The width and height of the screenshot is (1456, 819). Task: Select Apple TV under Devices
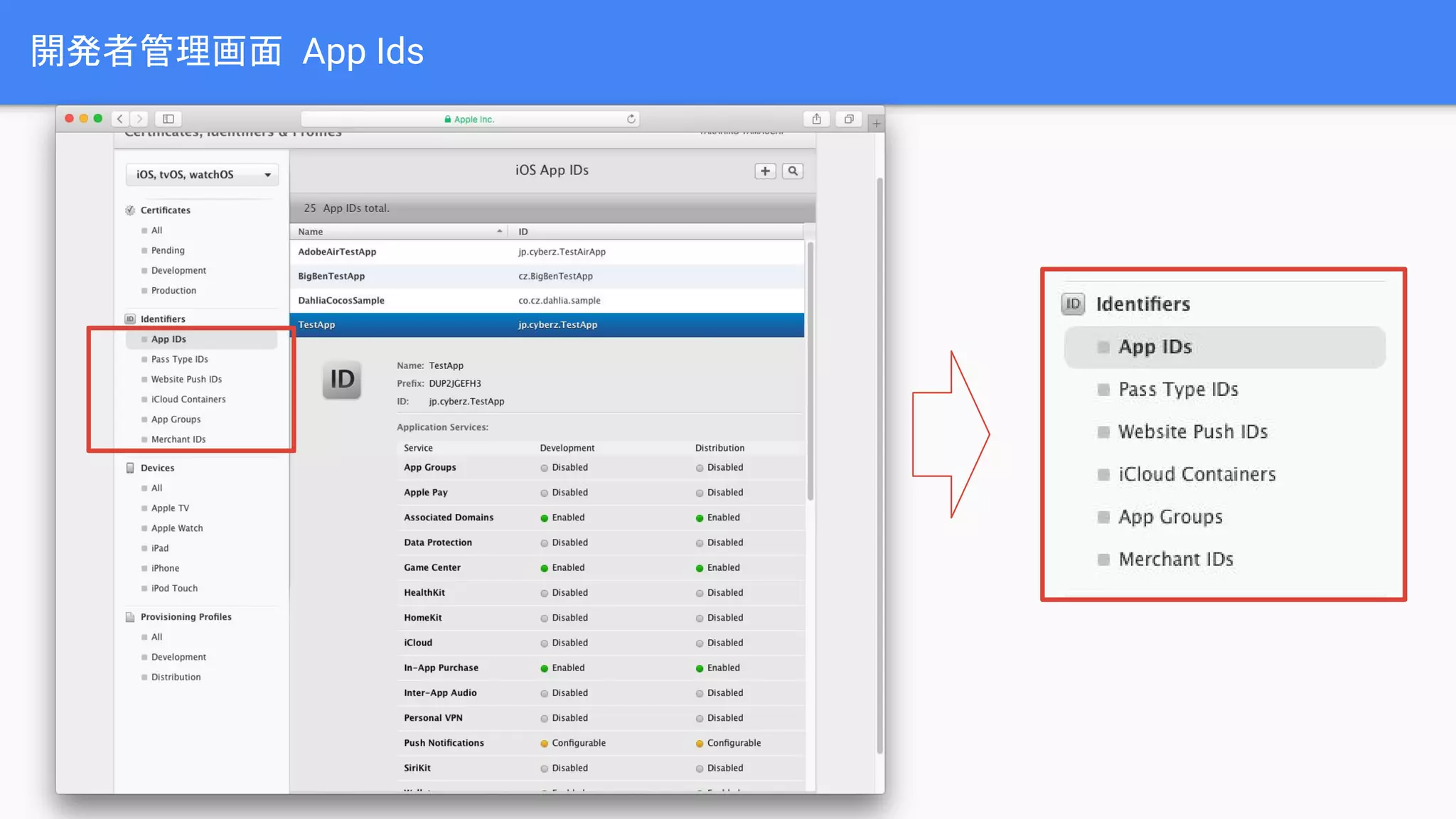point(170,508)
